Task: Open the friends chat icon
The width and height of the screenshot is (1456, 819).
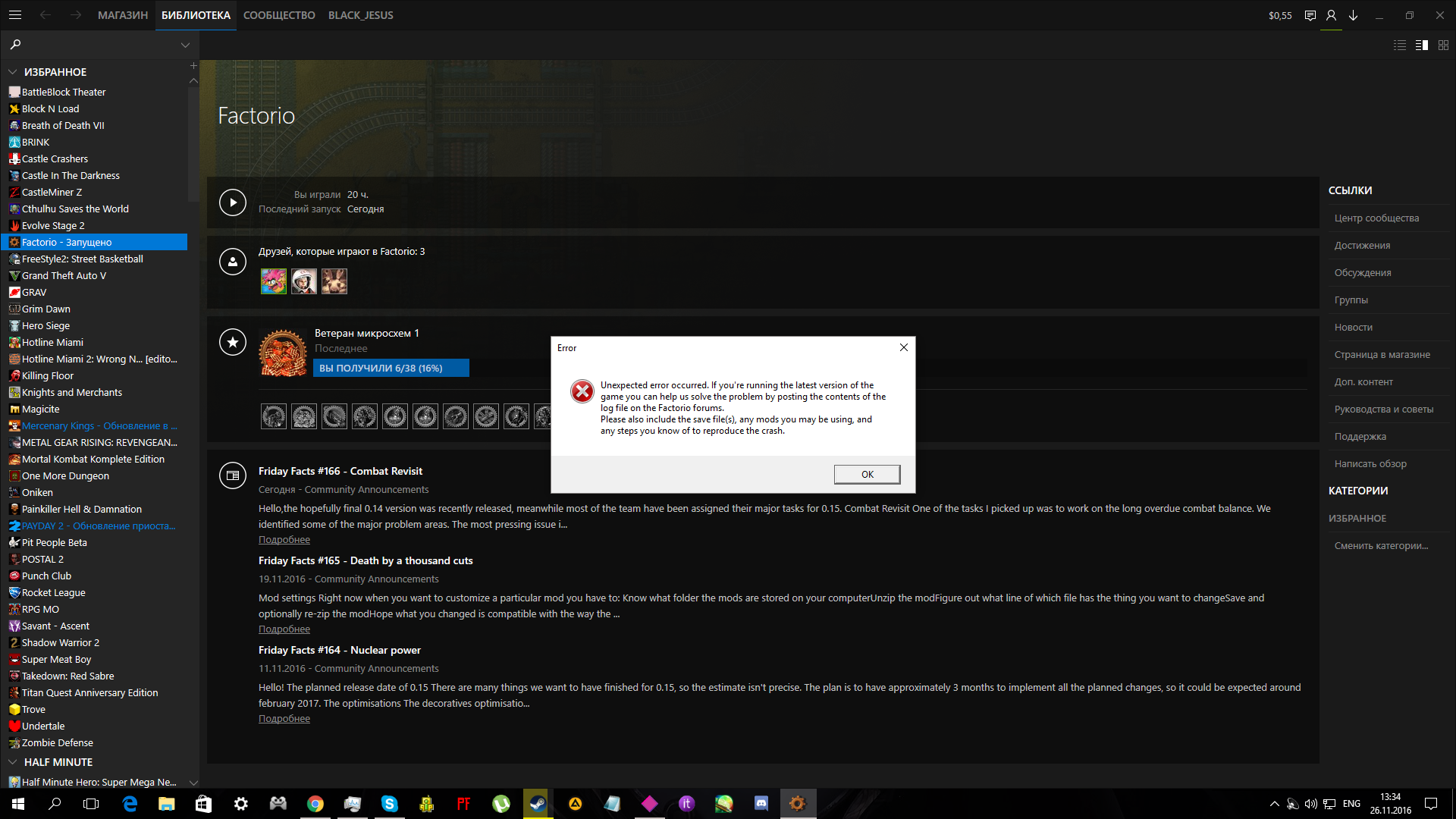Action: pos(1310,15)
